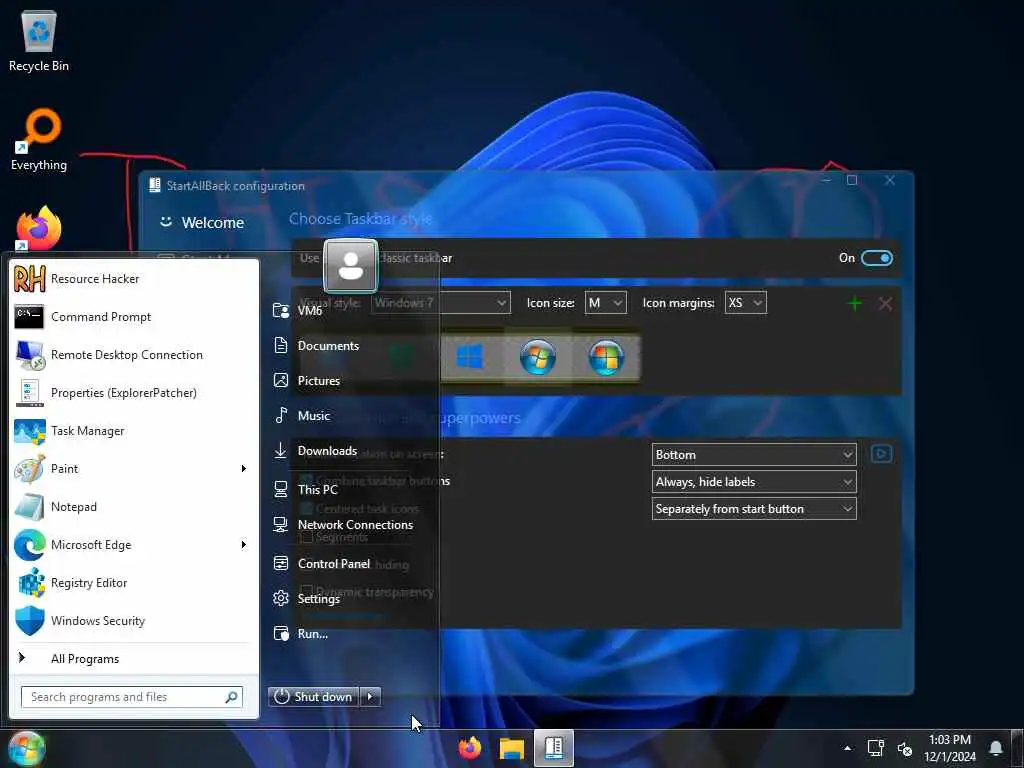Open Downloads folder link
The image size is (1024, 768).
[315, 451]
